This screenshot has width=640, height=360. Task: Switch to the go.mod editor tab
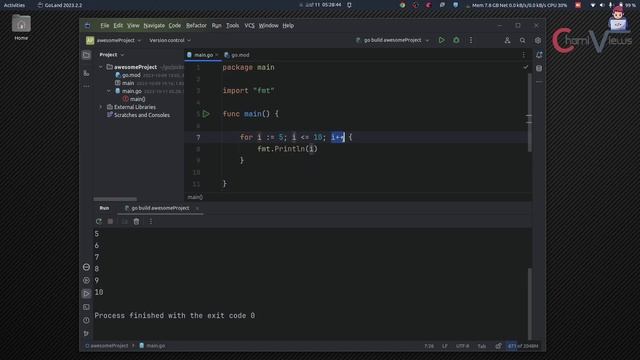(x=237, y=55)
